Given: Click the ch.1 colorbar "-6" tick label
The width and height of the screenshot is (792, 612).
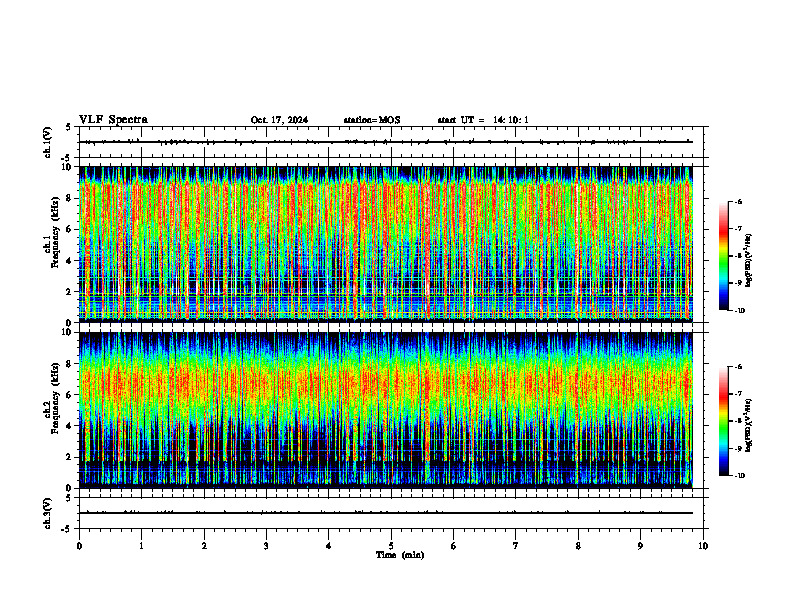Looking at the screenshot, I should [x=738, y=201].
